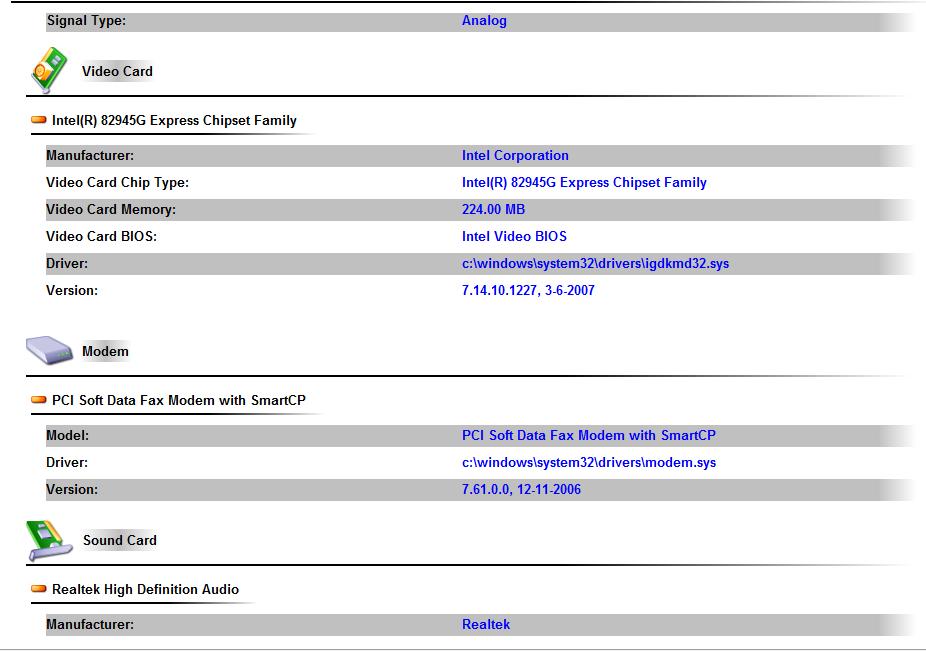Viewport: 926px width, 651px height.
Task: Click the 224.00 MB video memory value
Action: coord(493,210)
